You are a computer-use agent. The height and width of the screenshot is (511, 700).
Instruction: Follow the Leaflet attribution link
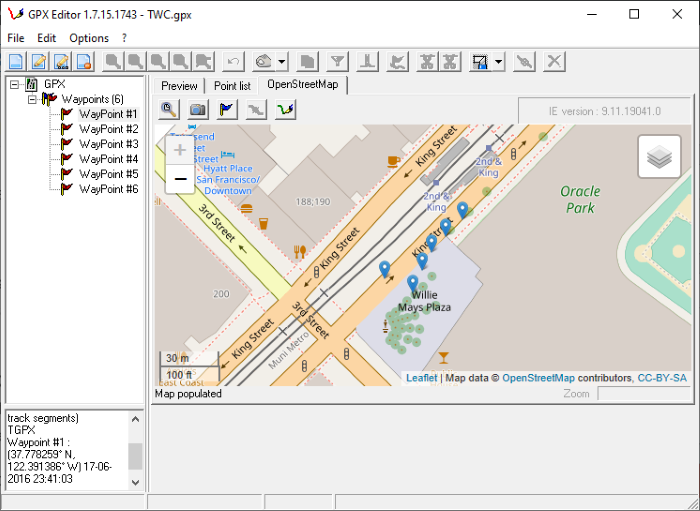click(421, 378)
